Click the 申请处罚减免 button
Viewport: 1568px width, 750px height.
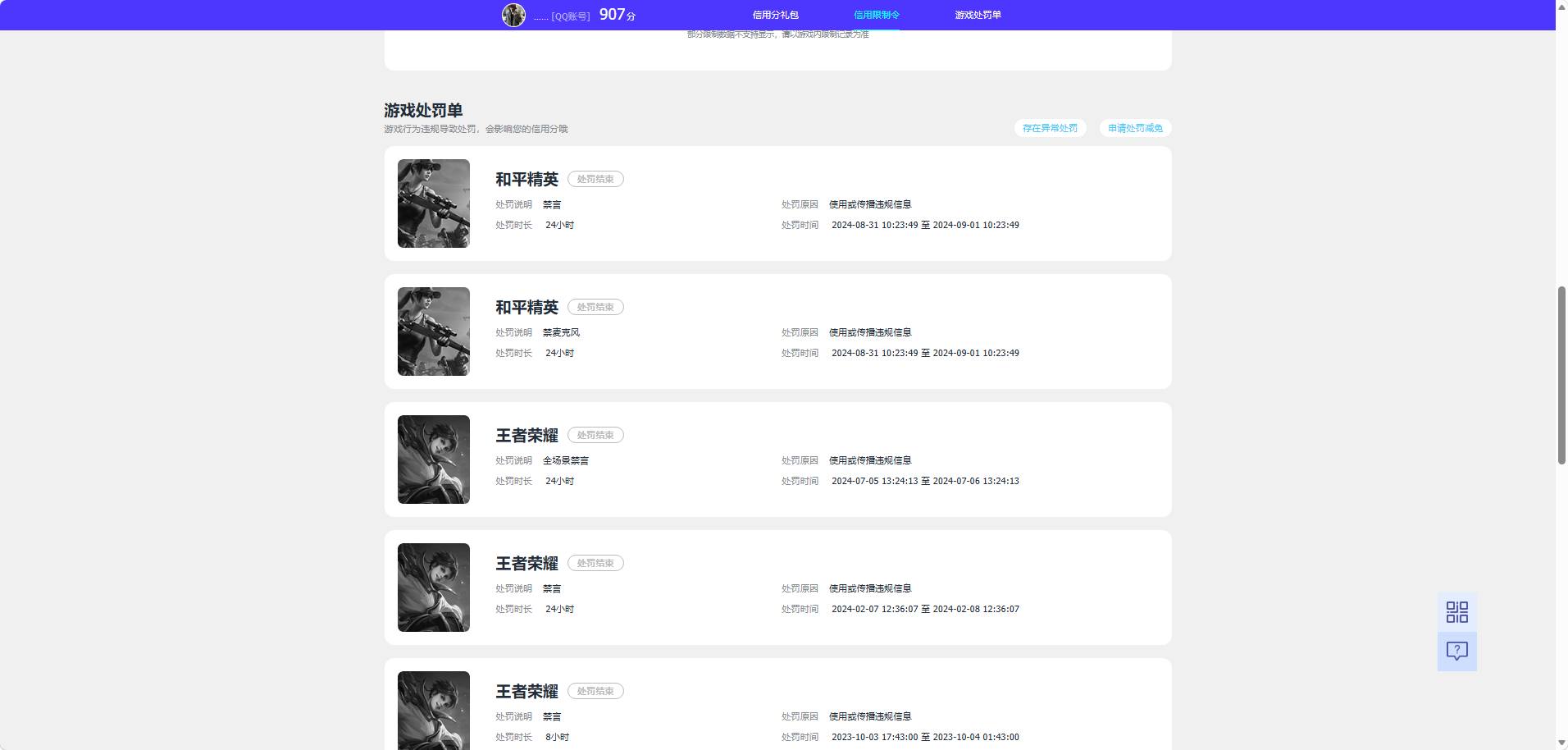[x=1135, y=128]
